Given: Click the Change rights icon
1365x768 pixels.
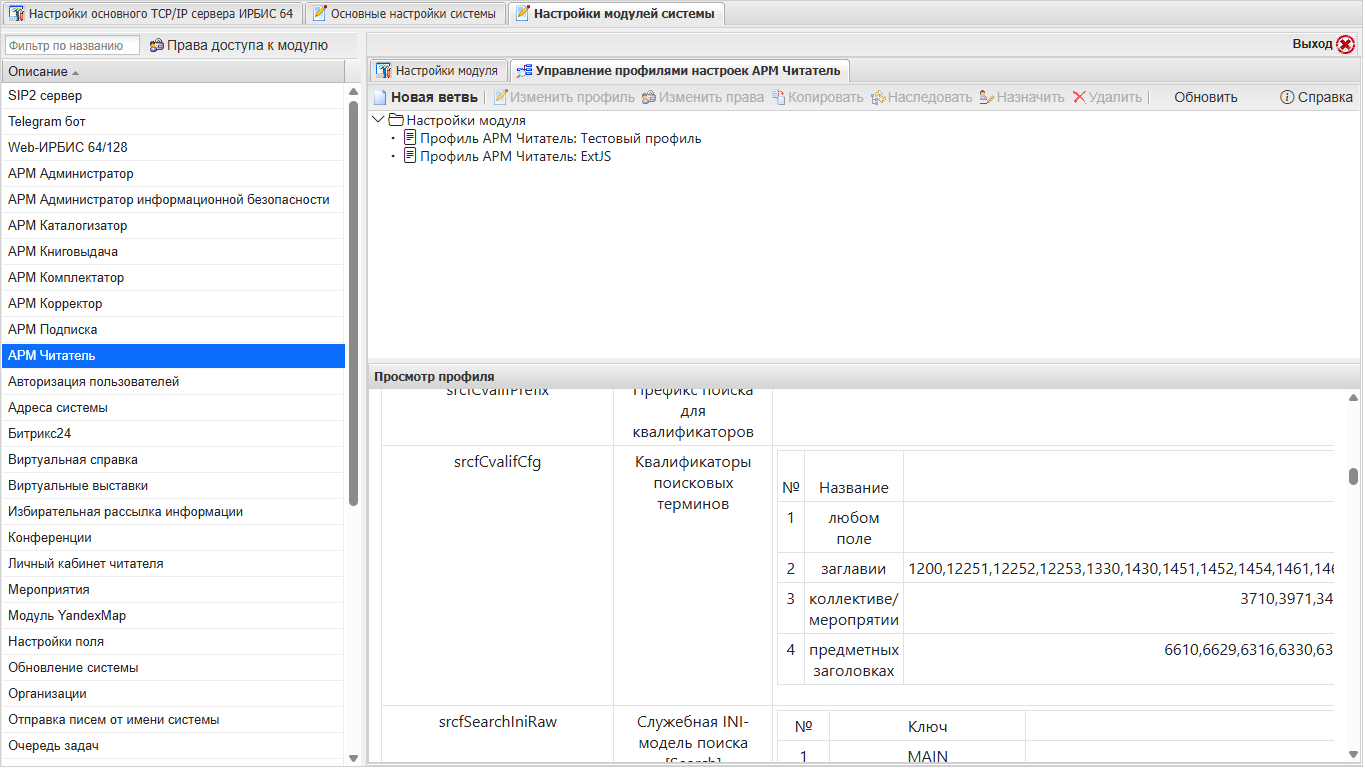Looking at the screenshot, I should 648,97.
